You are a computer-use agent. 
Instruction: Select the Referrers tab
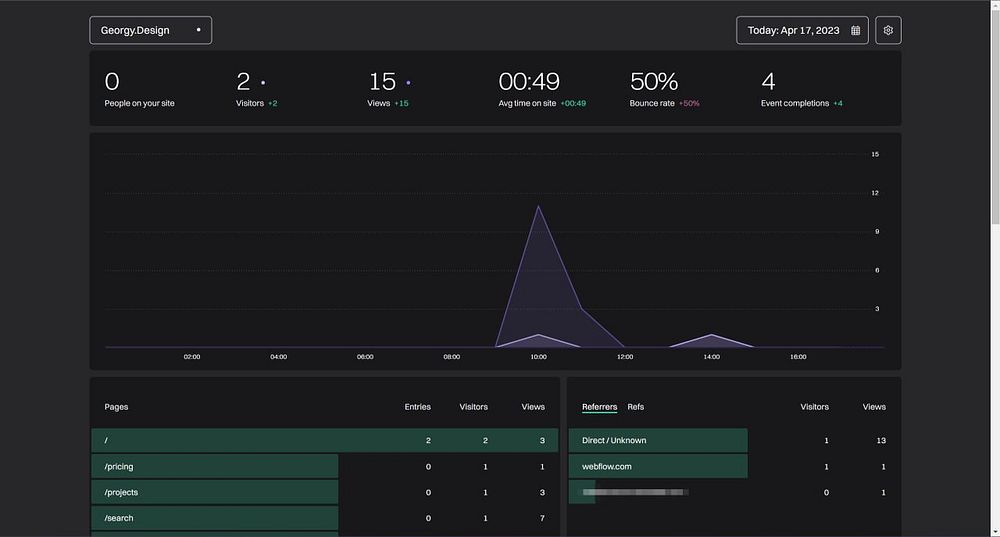[599, 407]
